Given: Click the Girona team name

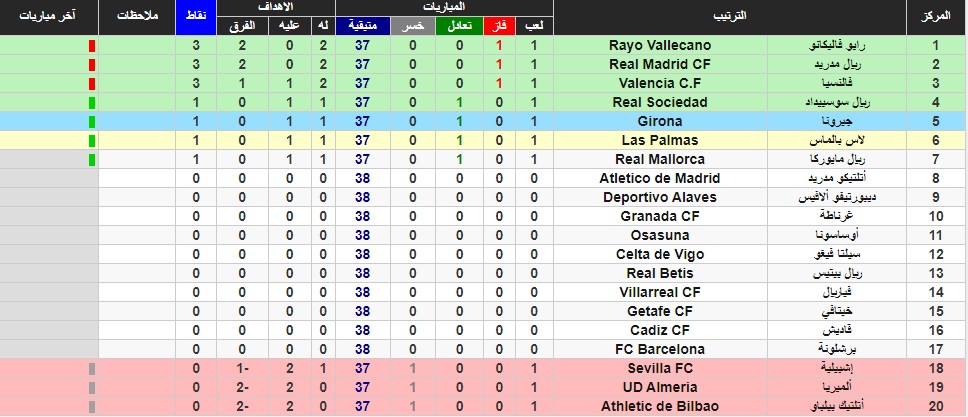Looking at the screenshot, I should [659, 122].
